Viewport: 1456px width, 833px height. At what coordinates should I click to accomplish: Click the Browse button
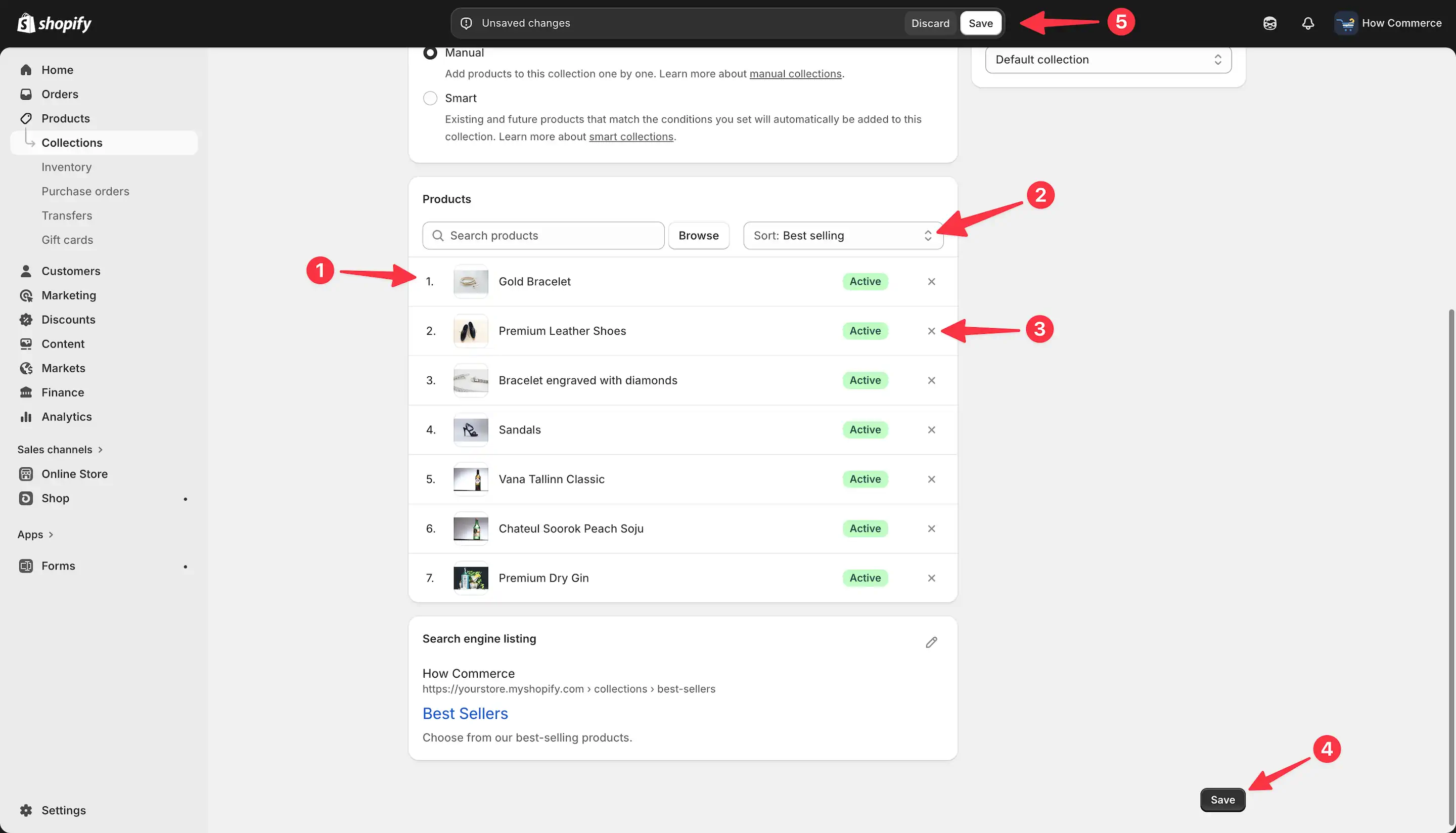click(x=698, y=236)
